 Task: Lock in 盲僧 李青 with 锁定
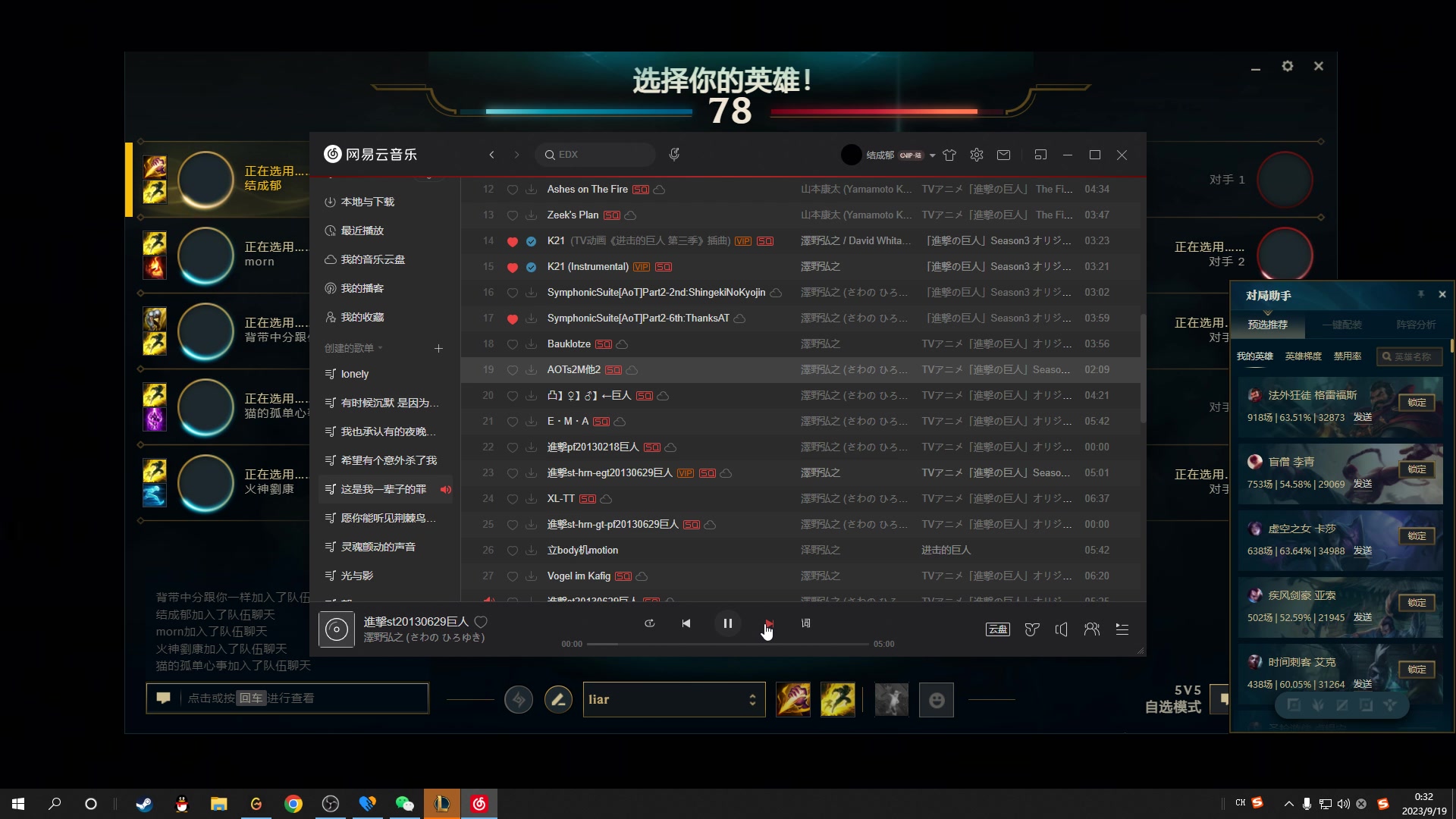pyautogui.click(x=1417, y=469)
